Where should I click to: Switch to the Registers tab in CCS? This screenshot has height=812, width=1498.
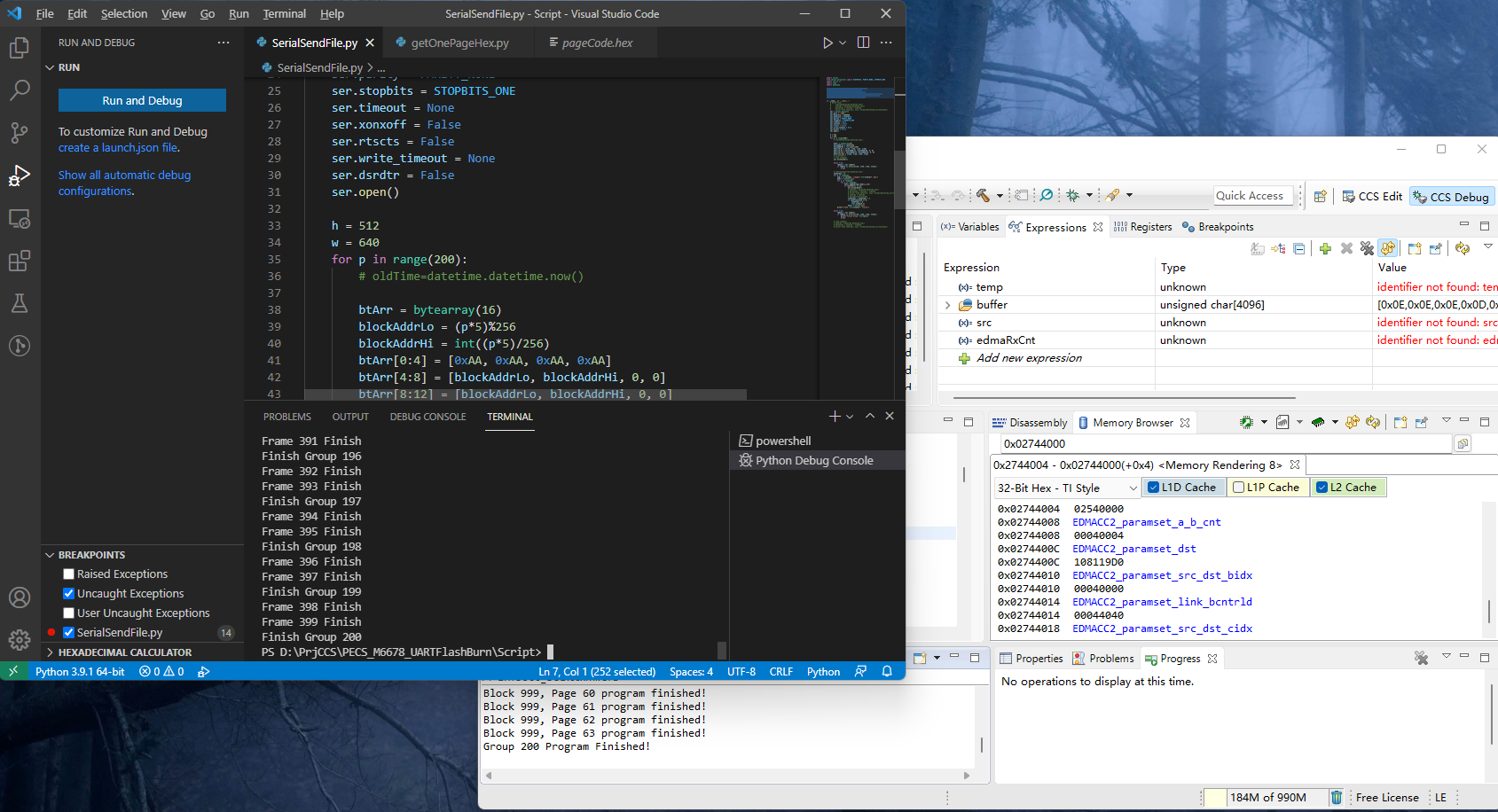click(1143, 227)
